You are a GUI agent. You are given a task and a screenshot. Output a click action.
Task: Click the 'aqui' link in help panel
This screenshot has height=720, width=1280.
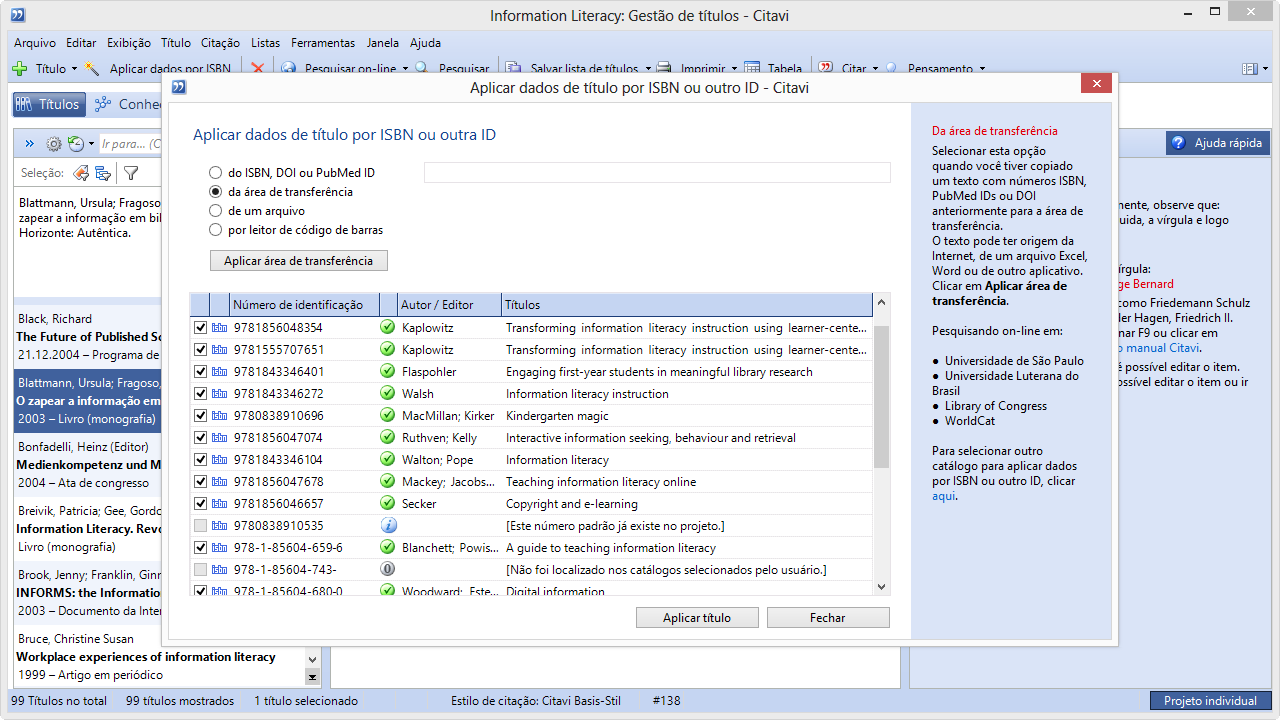[944, 496]
